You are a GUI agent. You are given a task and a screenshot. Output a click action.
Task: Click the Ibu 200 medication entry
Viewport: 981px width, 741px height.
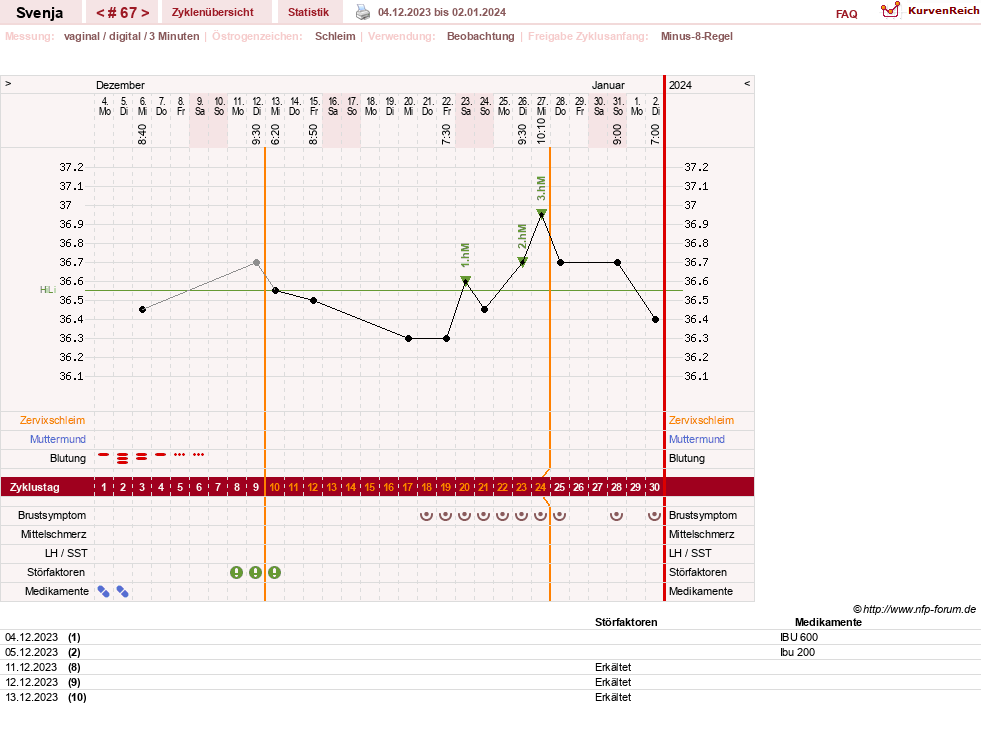click(798, 652)
